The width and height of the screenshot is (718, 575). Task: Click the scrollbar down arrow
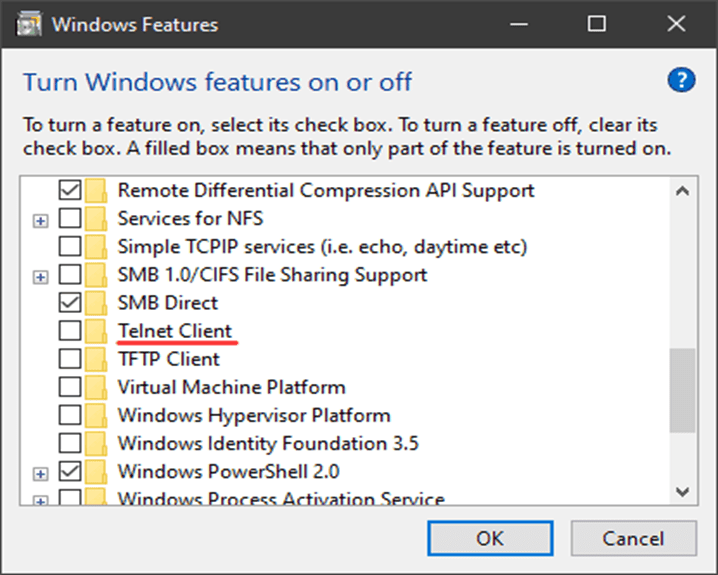point(682,492)
